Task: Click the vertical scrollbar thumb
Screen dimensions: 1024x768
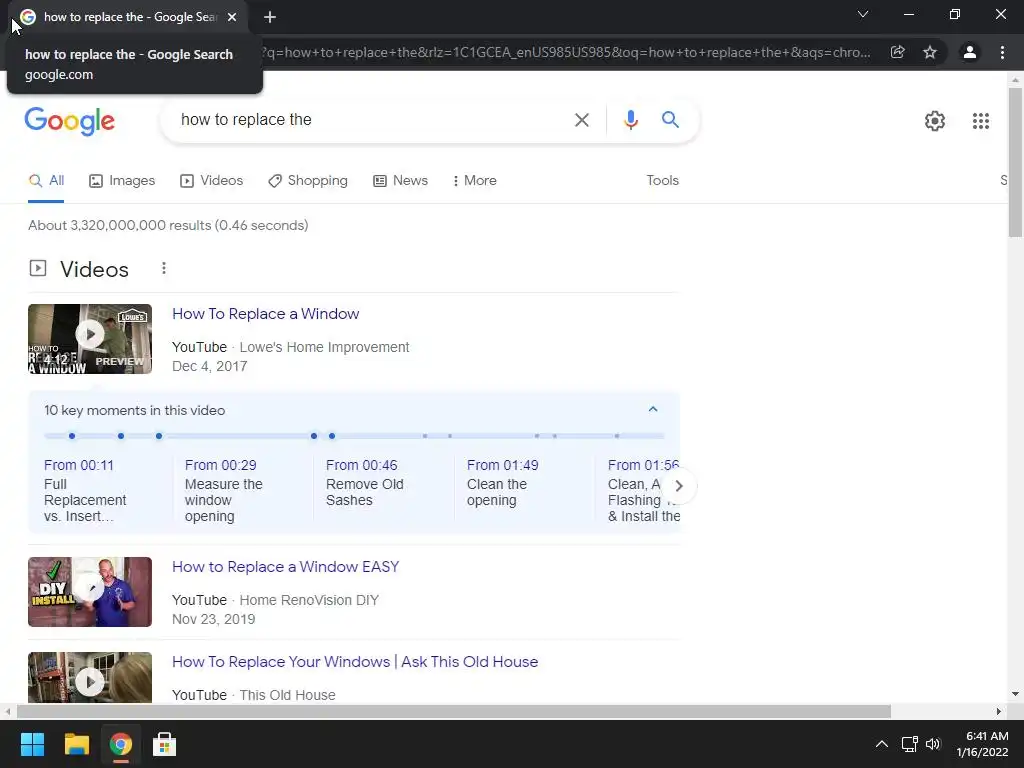Action: tap(1015, 162)
